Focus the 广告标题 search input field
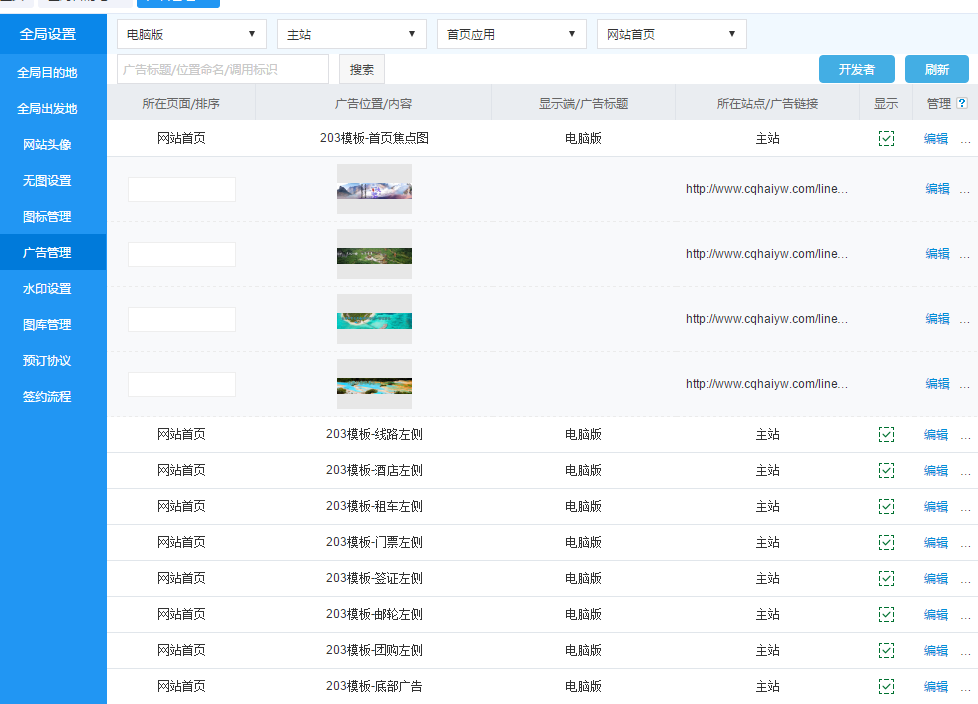The image size is (978, 704). coord(223,69)
